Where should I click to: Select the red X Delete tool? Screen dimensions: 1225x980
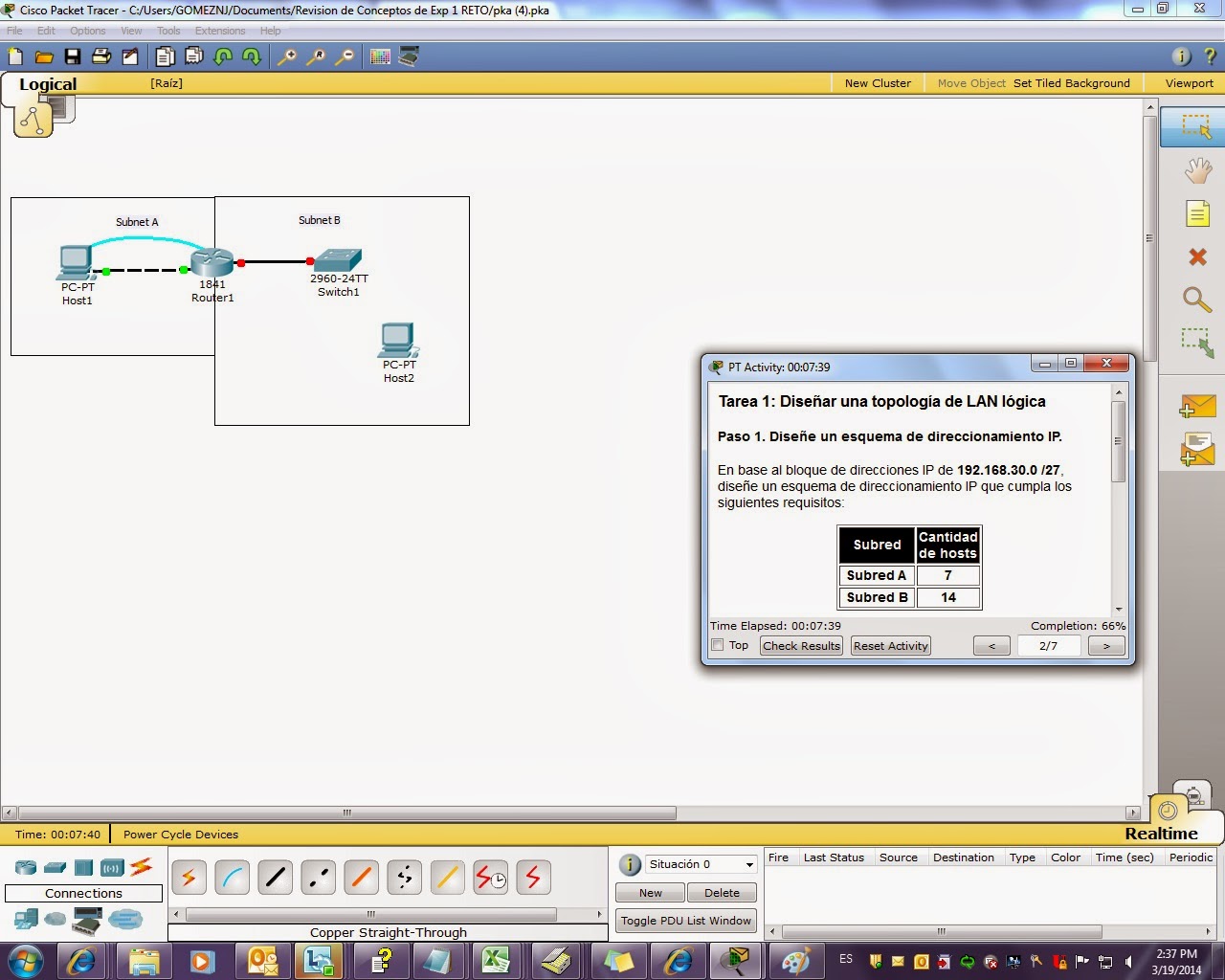click(1197, 256)
